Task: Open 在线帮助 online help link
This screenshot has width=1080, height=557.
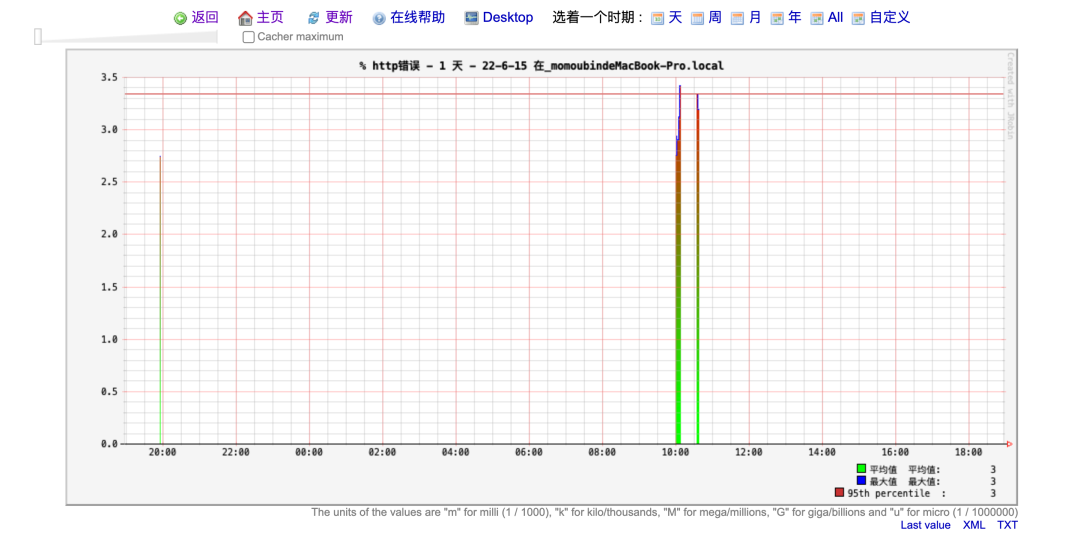Action: point(417,17)
